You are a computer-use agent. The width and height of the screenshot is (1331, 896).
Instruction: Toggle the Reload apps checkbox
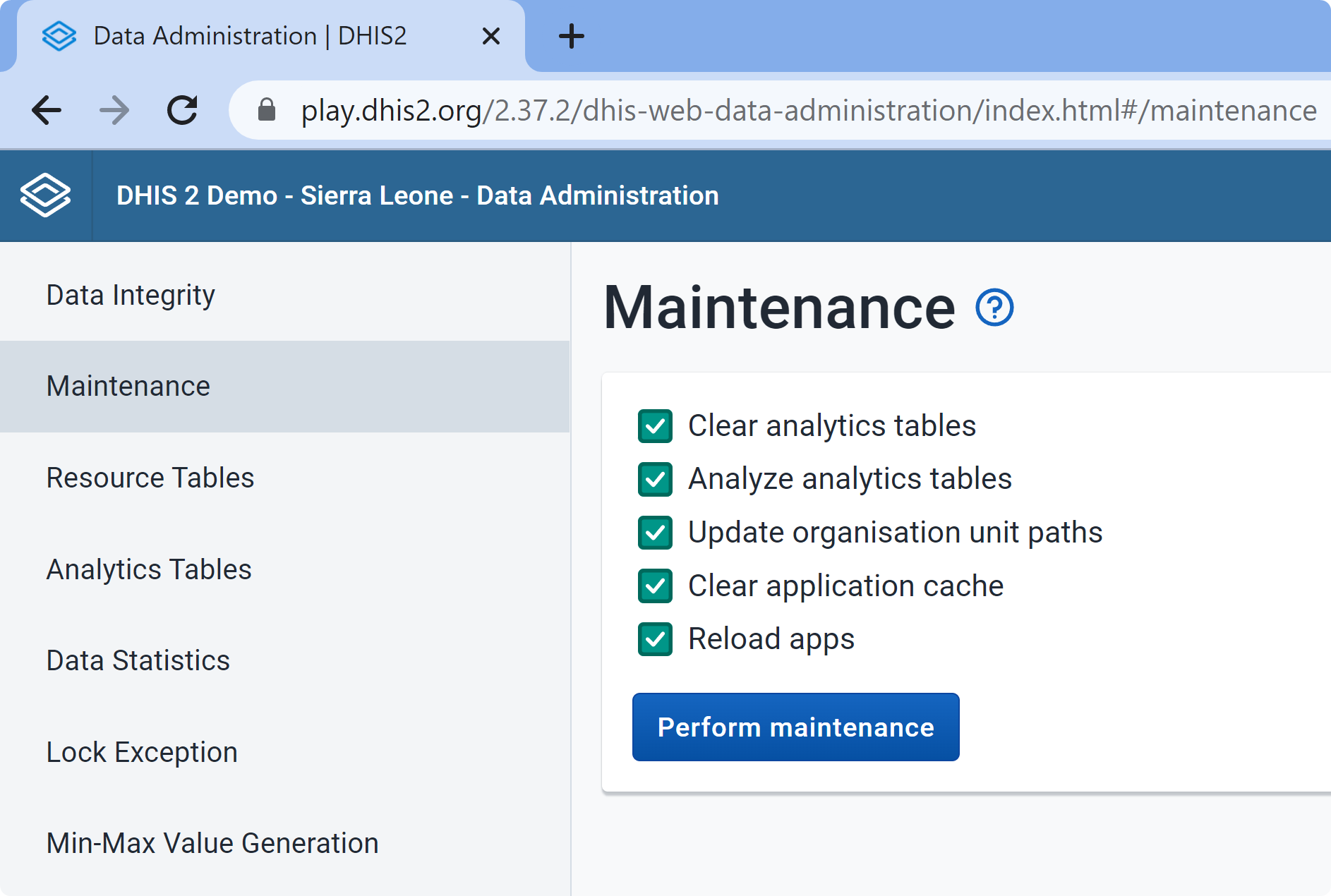[x=655, y=639]
